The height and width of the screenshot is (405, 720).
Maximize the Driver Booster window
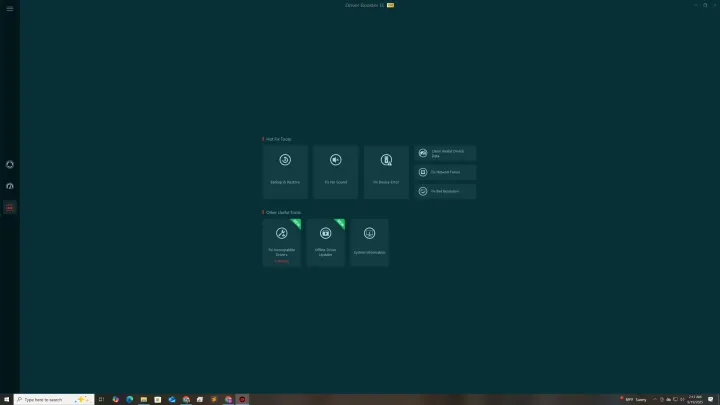(x=704, y=5)
